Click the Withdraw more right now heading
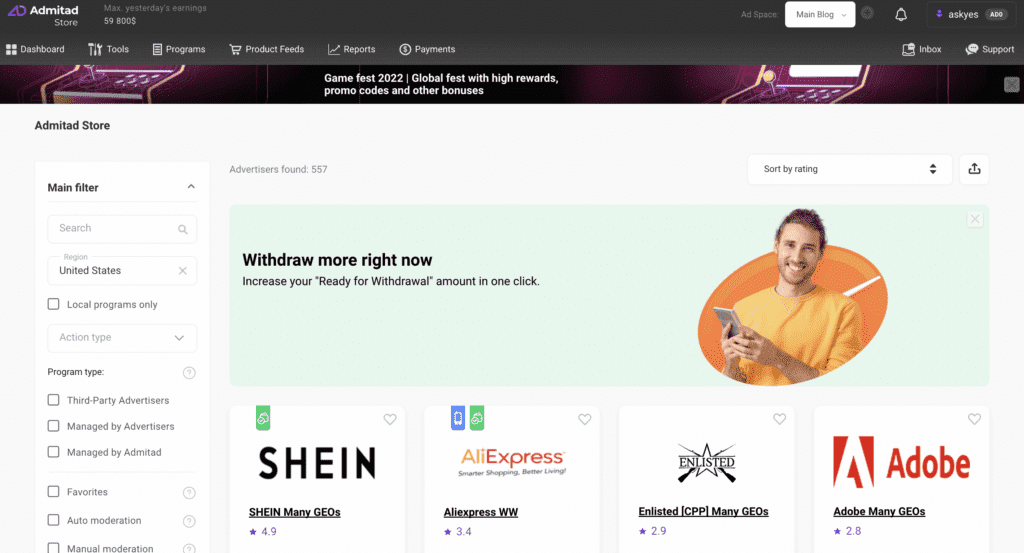 pyautogui.click(x=337, y=260)
